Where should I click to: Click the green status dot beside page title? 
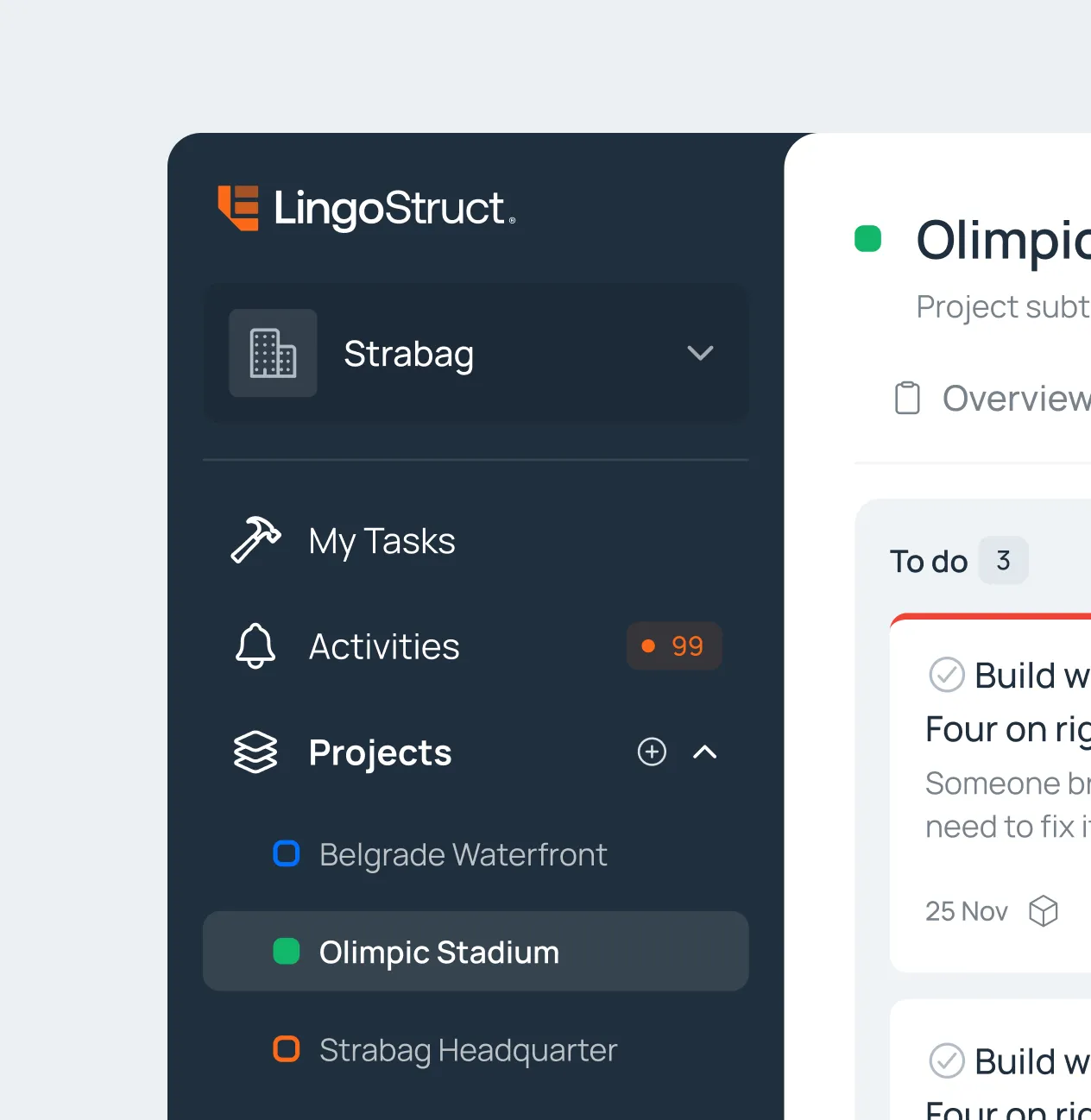[867, 238]
